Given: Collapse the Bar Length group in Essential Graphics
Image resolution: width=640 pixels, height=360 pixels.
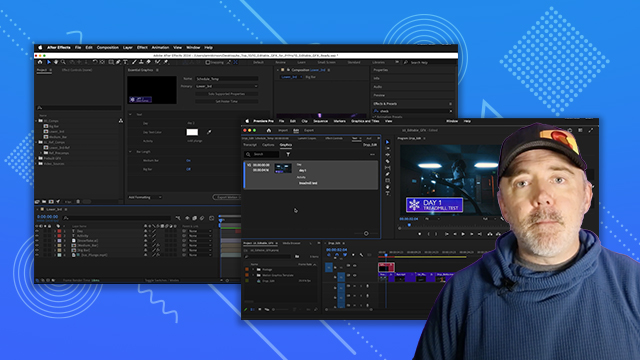Looking at the screenshot, I should click(x=131, y=152).
